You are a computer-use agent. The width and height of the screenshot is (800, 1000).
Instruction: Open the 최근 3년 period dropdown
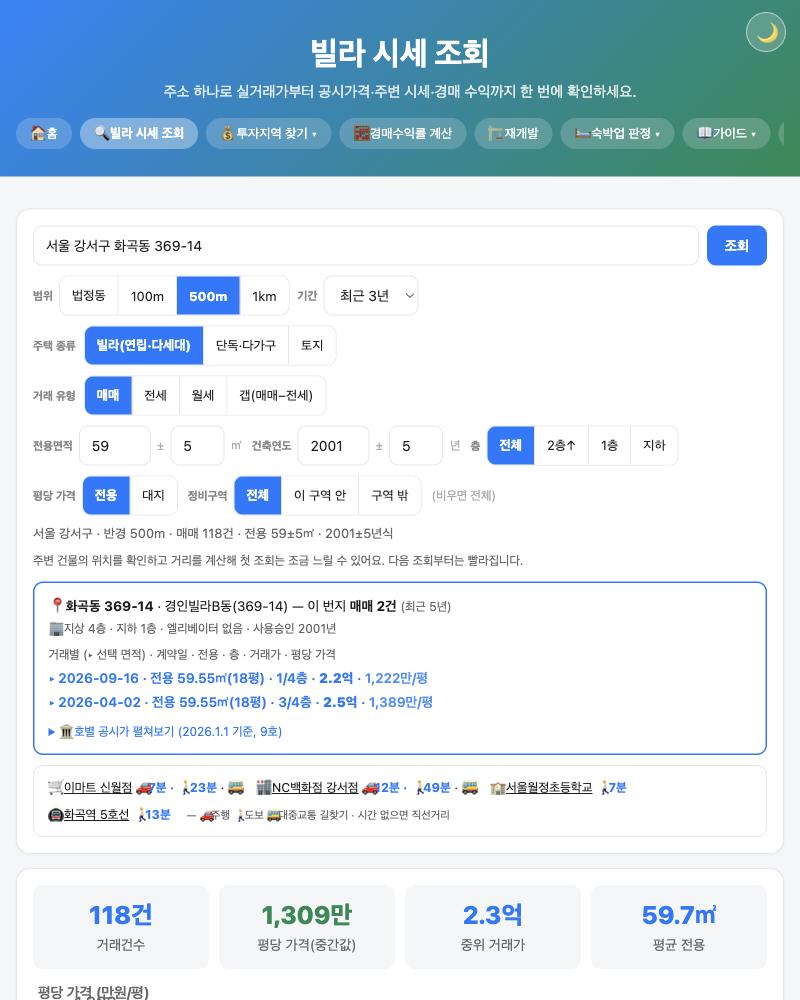click(x=371, y=295)
